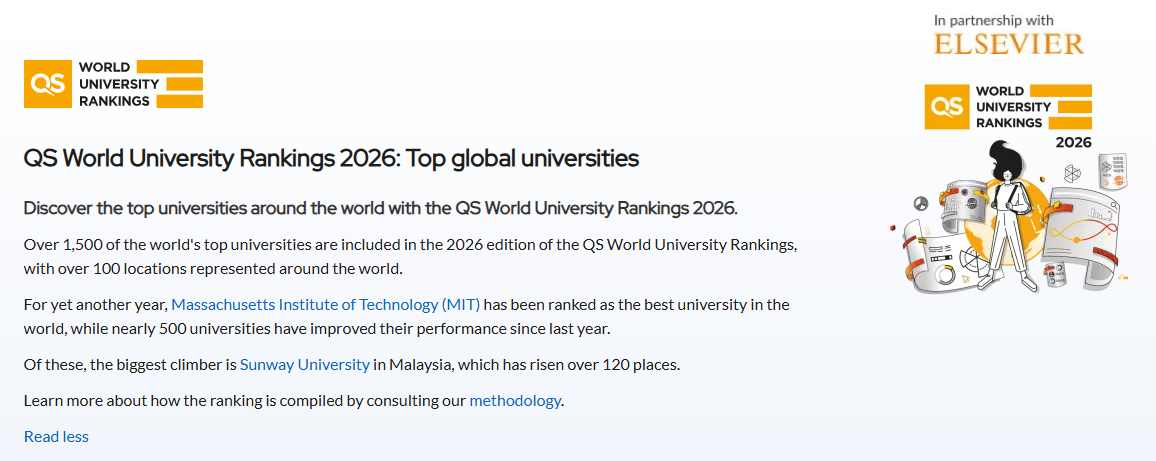Click the page heading 'QS World University Rankings 2026: Top global universities'
The height and width of the screenshot is (461, 1156).
tap(331, 159)
